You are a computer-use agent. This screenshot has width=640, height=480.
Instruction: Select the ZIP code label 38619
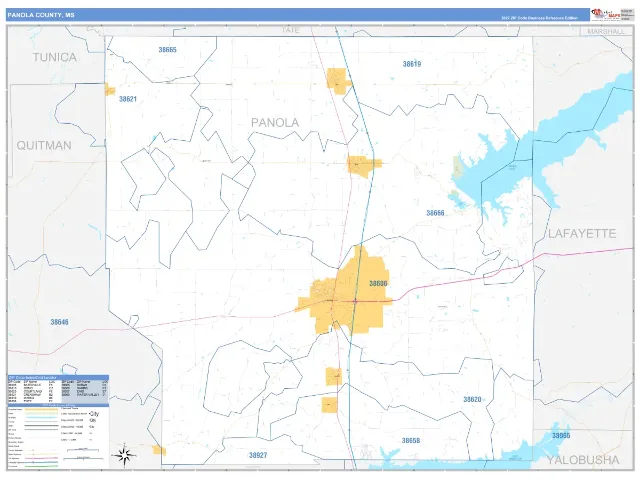[x=412, y=64]
